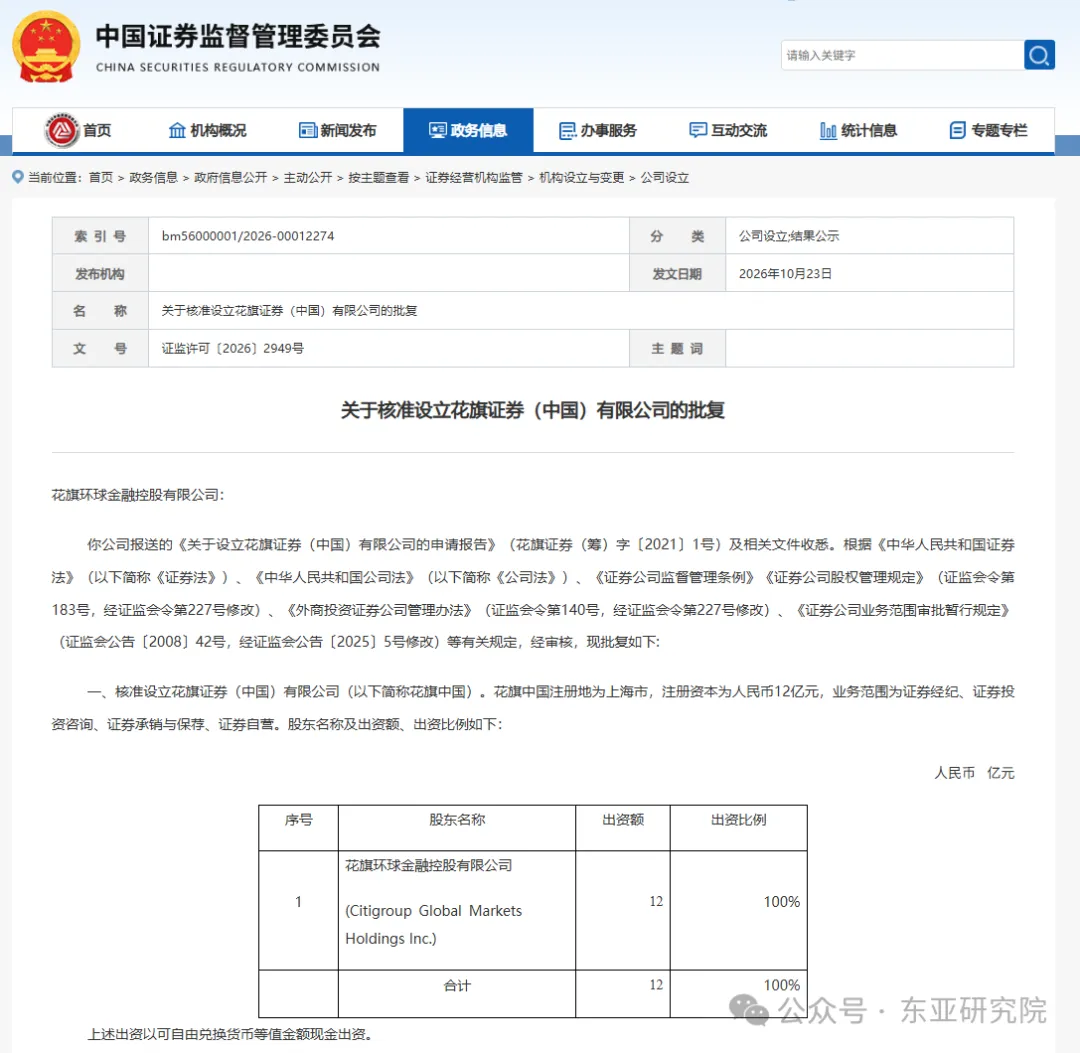
Task: Open the 机构概况 navigation tab
Action: (207, 130)
